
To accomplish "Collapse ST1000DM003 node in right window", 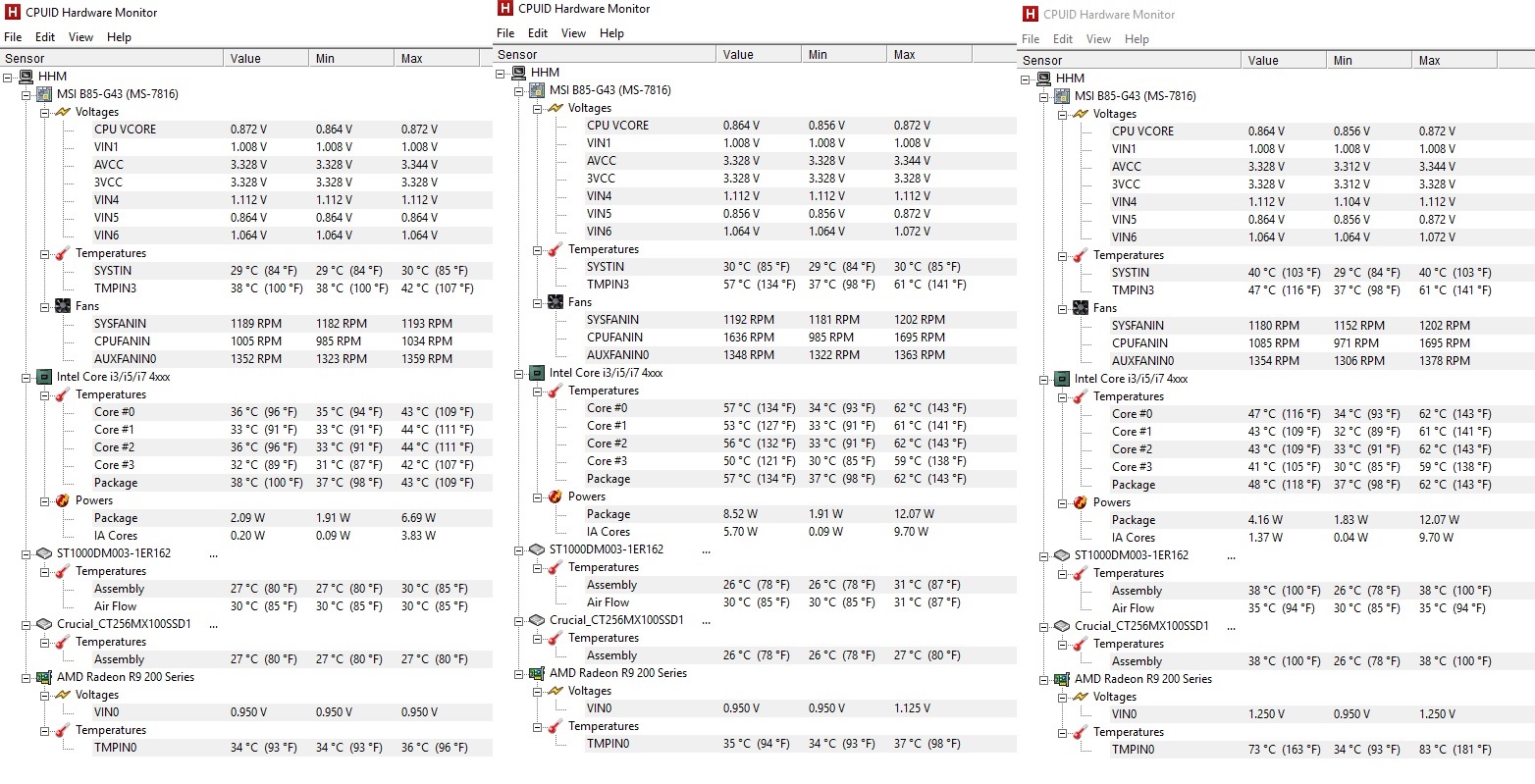I will tap(1044, 555).
